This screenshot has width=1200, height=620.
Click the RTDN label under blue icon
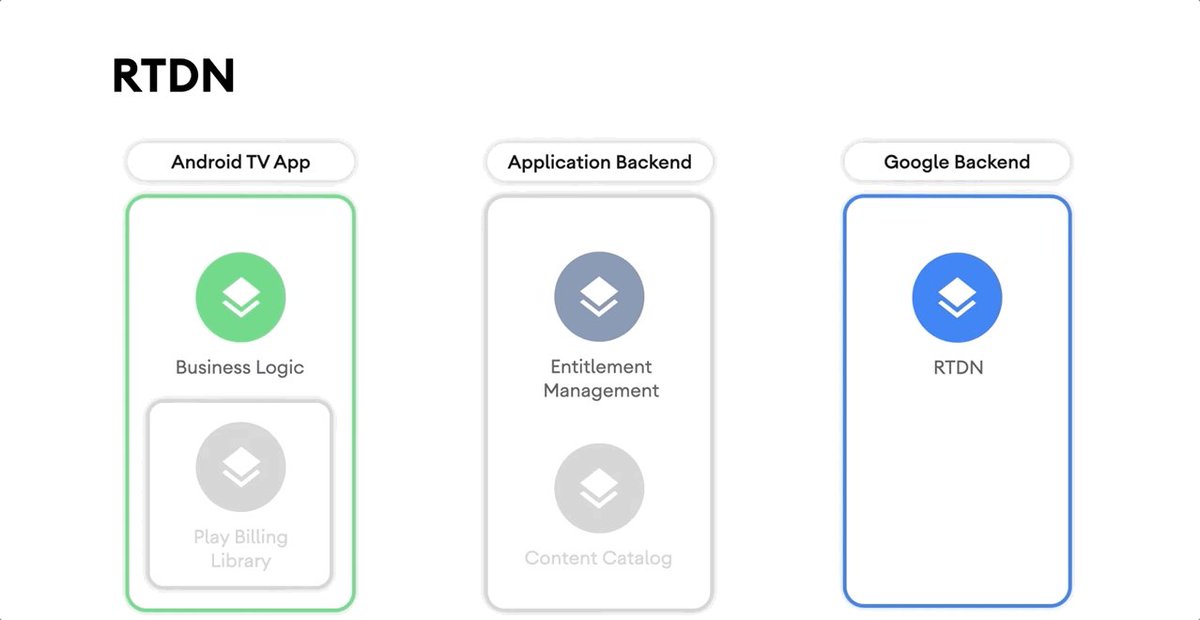click(x=957, y=367)
